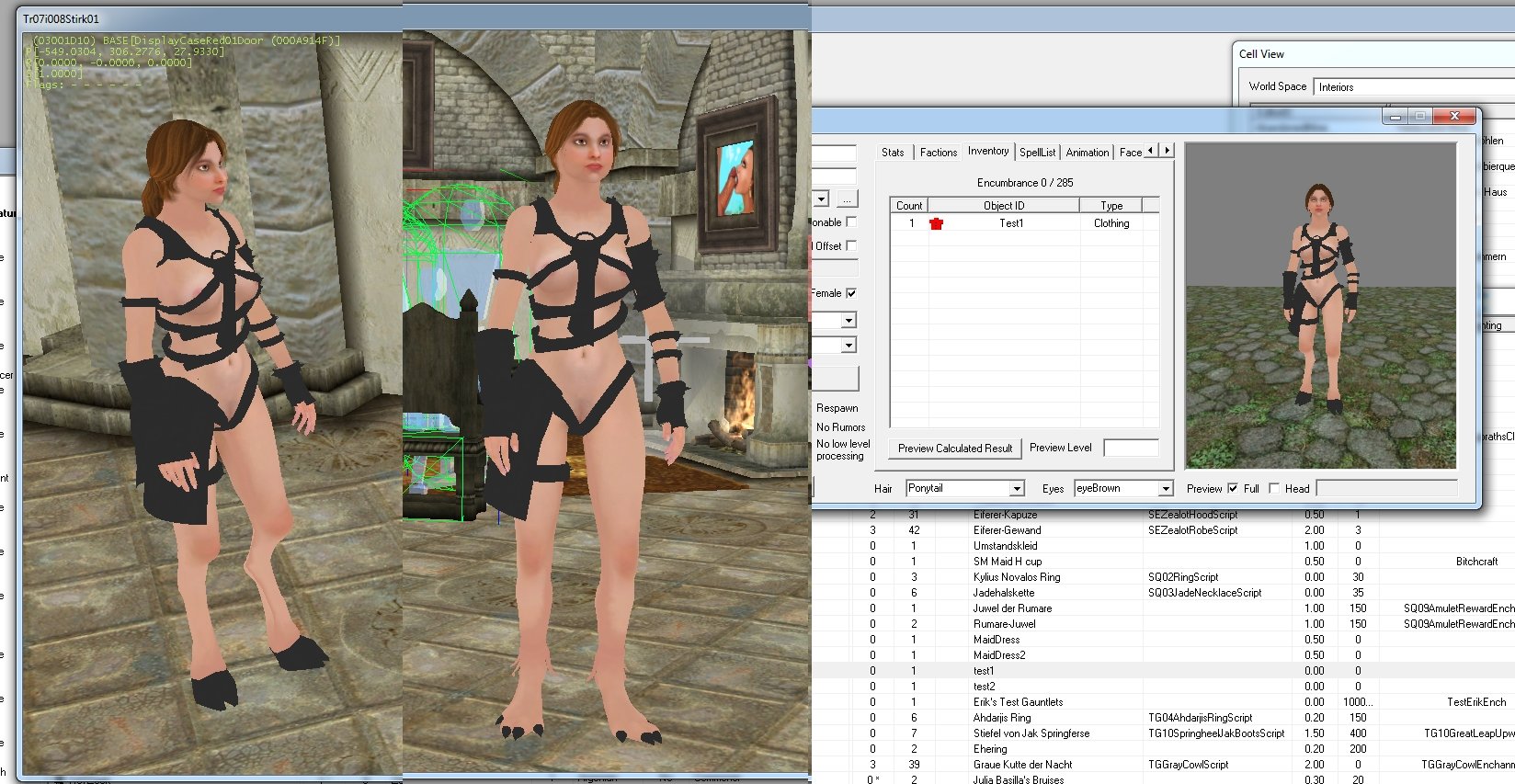
Task: Enable the Summonable checkbox
Action: (x=851, y=222)
